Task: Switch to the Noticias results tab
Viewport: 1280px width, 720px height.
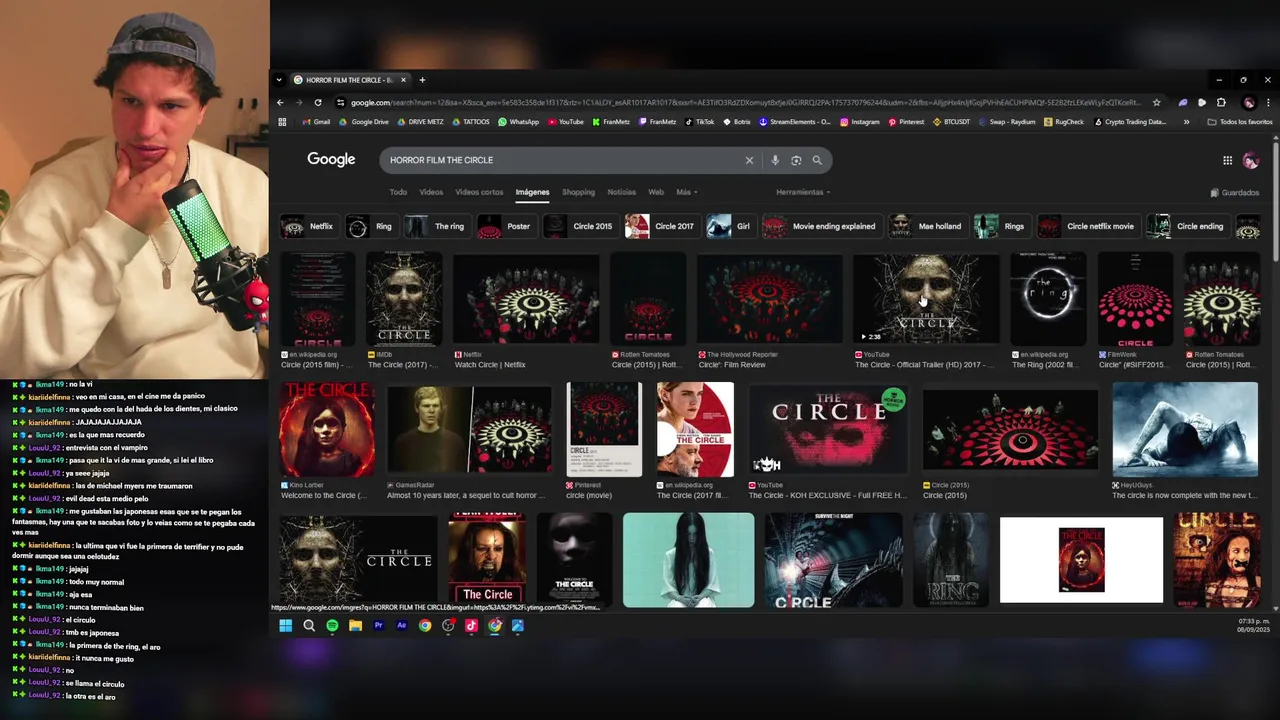Action: (x=621, y=192)
